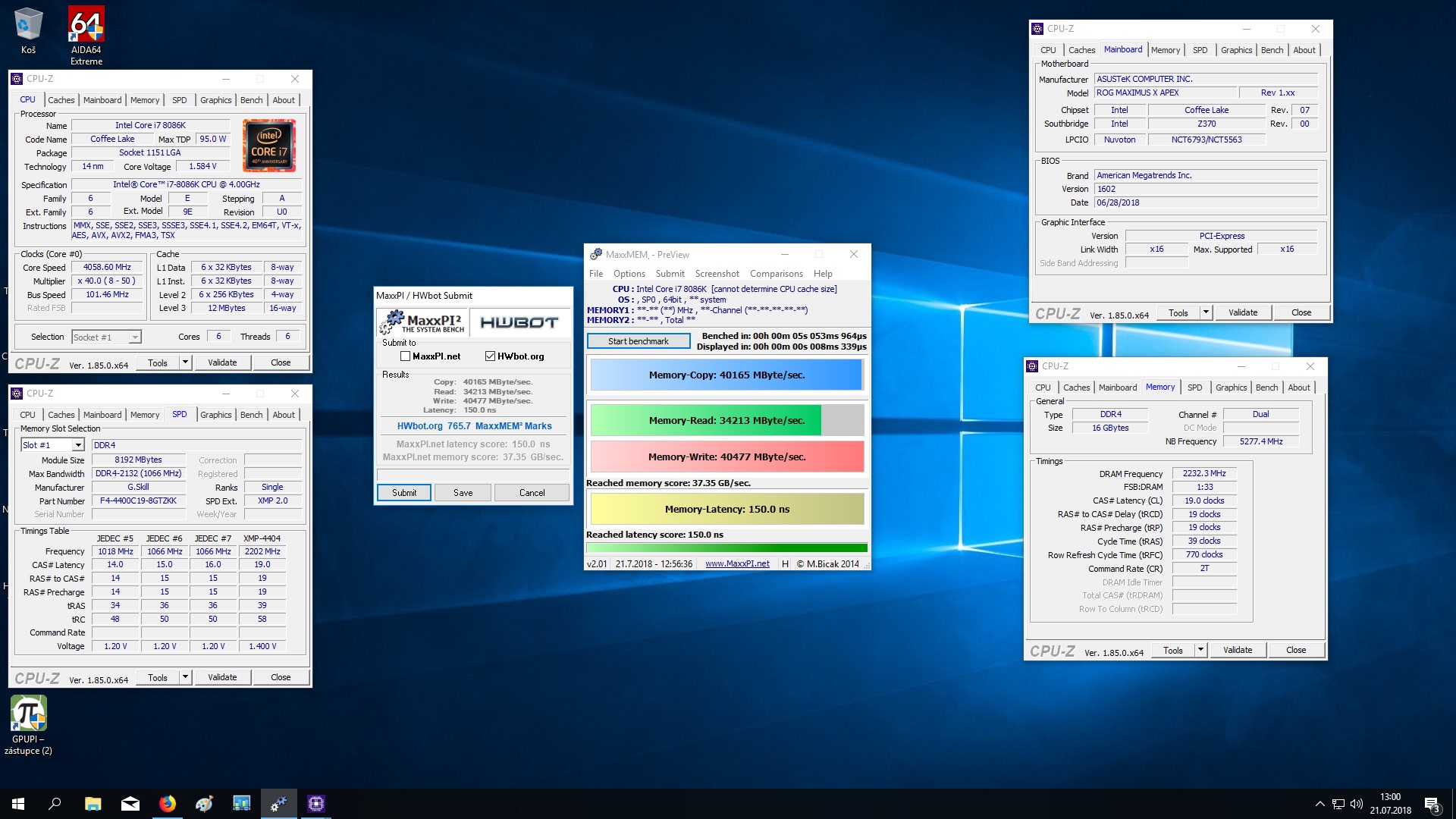
Task: Enable the MaxxPI.net submit checkbox
Action: 405,356
